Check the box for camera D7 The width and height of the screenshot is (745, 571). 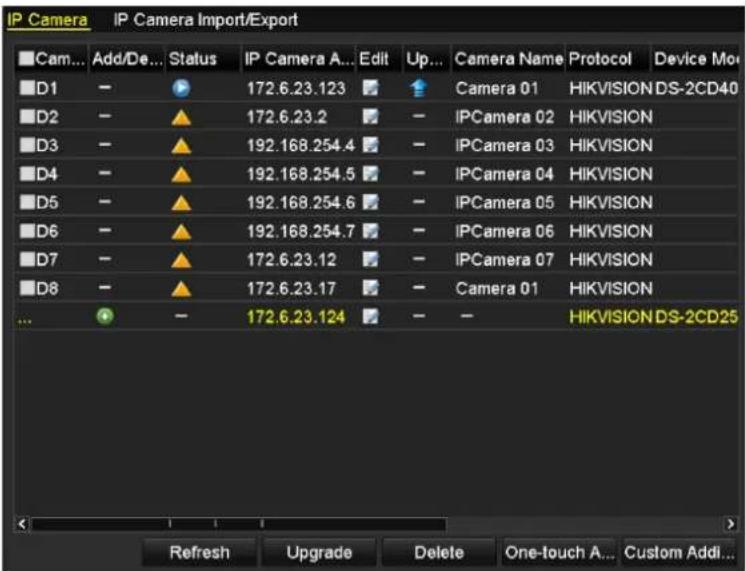tap(27, 259)
